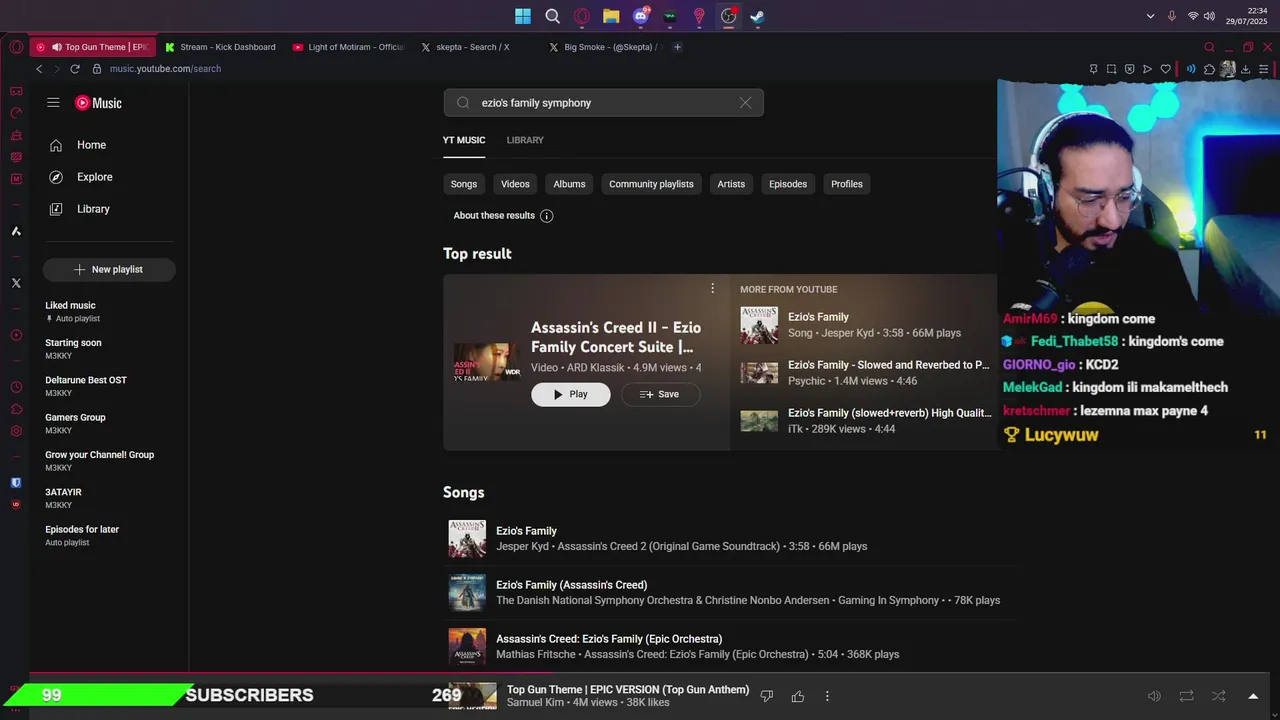
Task: Open browser downloads icon
Action: pos(1245,69)
